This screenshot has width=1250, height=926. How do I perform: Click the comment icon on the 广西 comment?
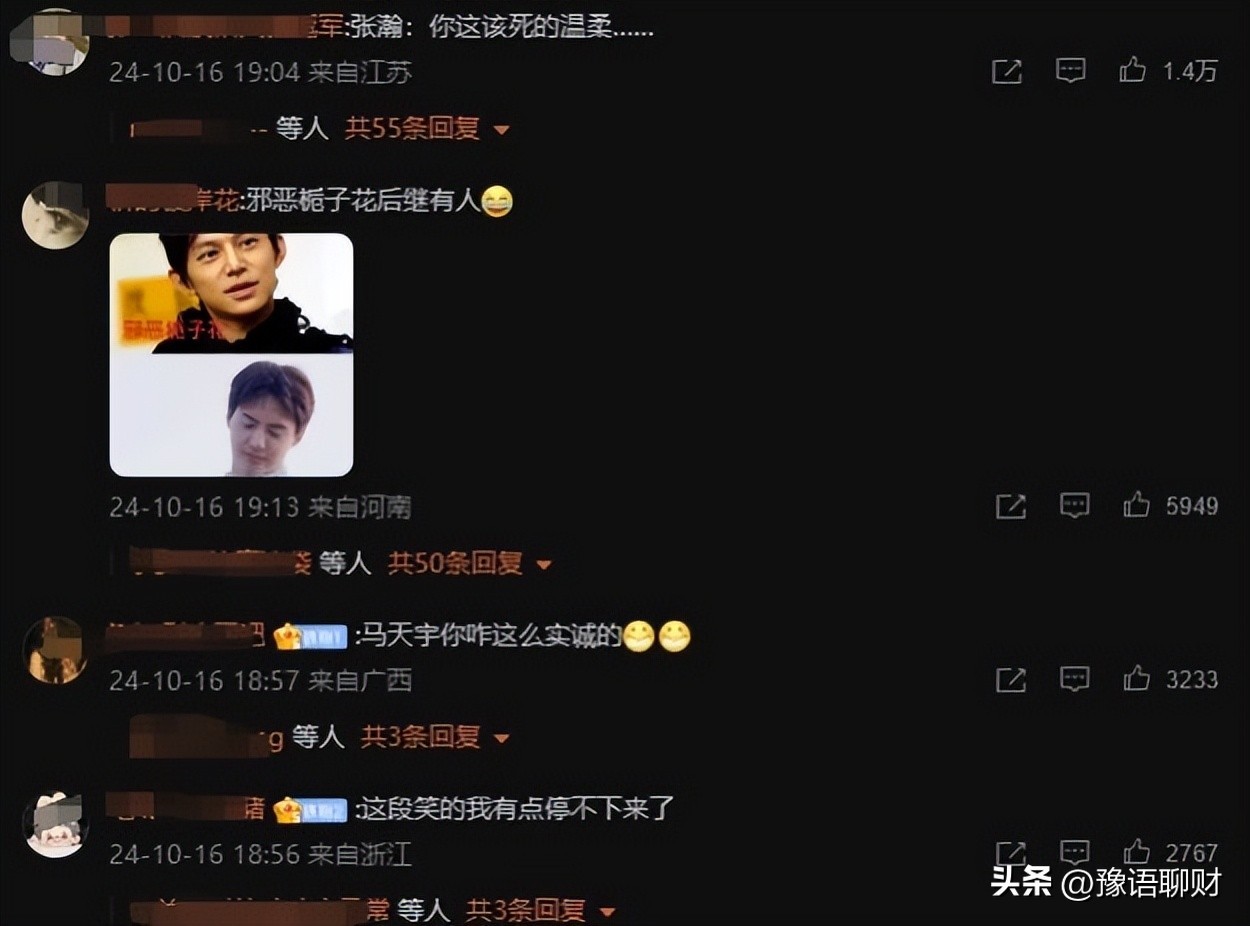(x=1075, y=679)
